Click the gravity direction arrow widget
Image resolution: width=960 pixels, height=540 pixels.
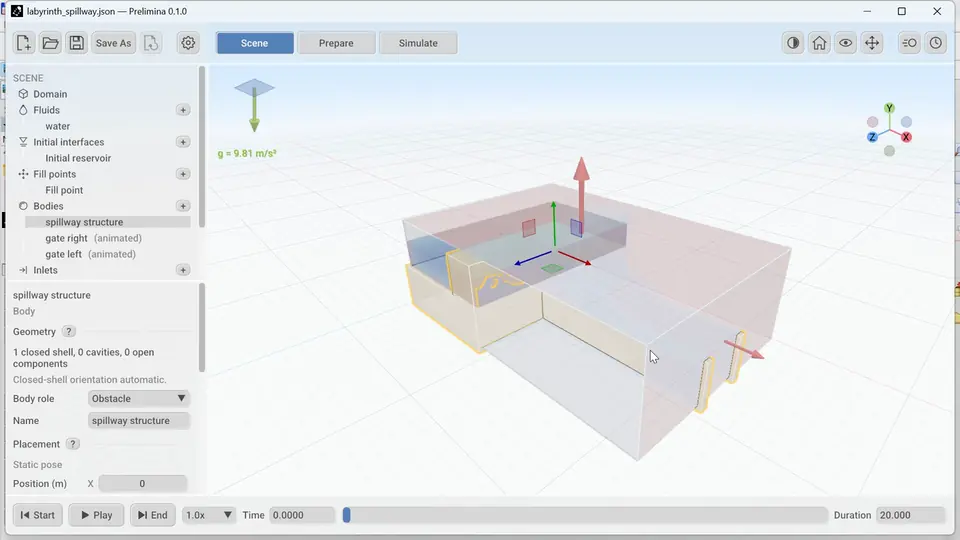254,105
